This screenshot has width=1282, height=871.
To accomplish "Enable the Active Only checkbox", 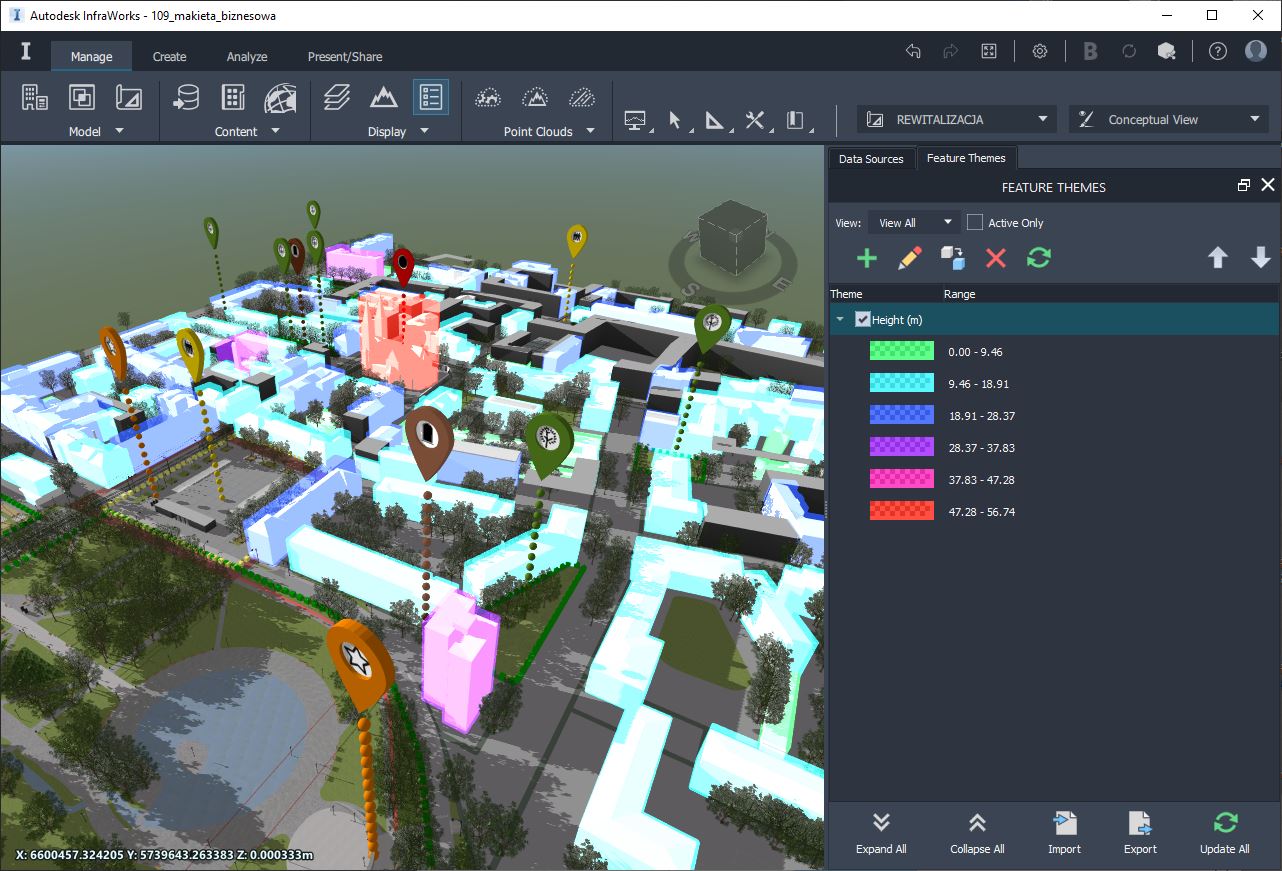I will [x=974, y=222].
